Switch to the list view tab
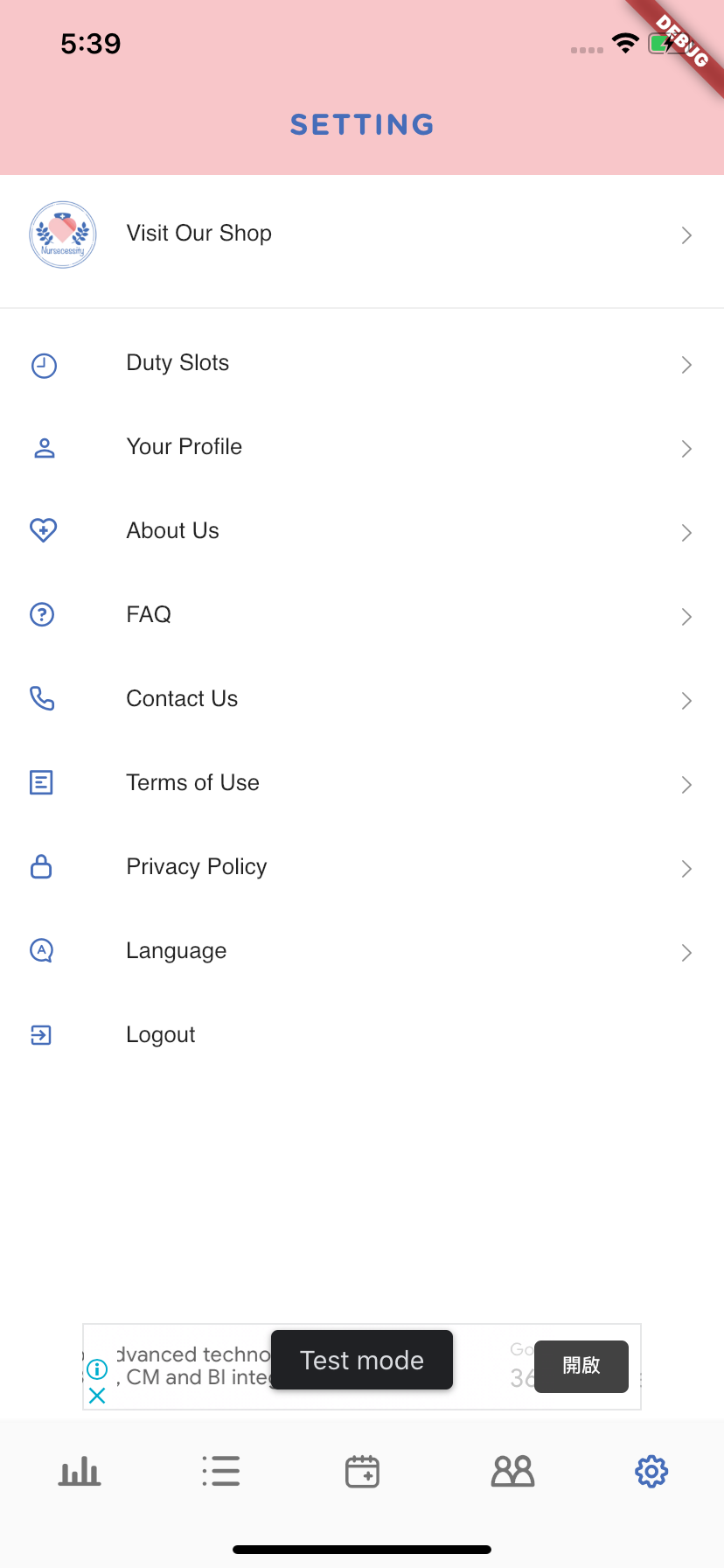Image resolution: width=724 pixels, height=1568 pixels. click(220, 1472)
